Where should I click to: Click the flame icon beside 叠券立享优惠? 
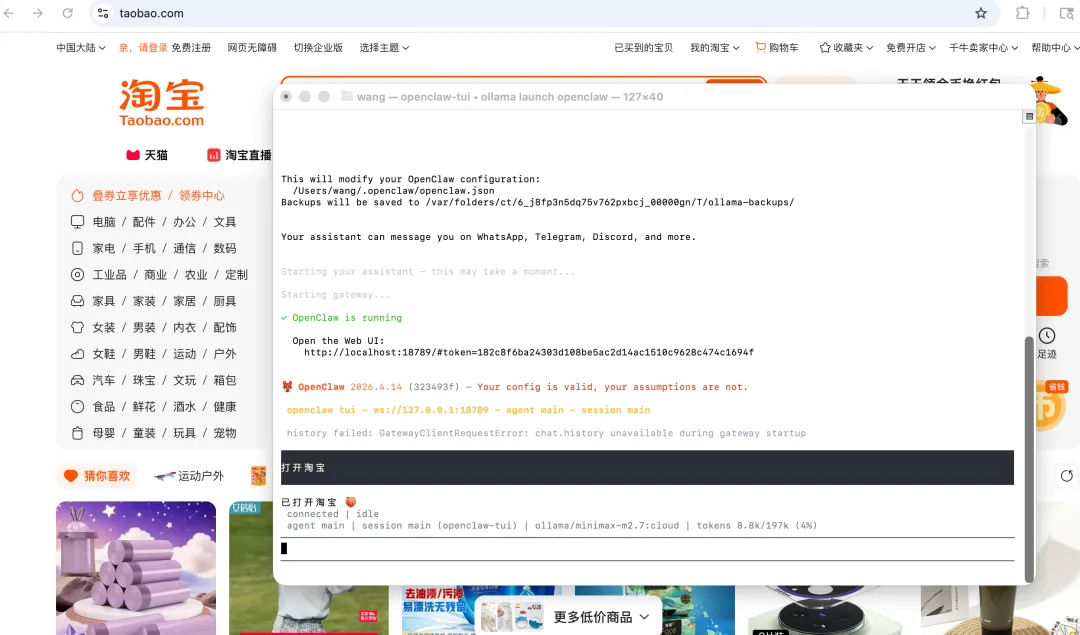[x=77, y=196]
